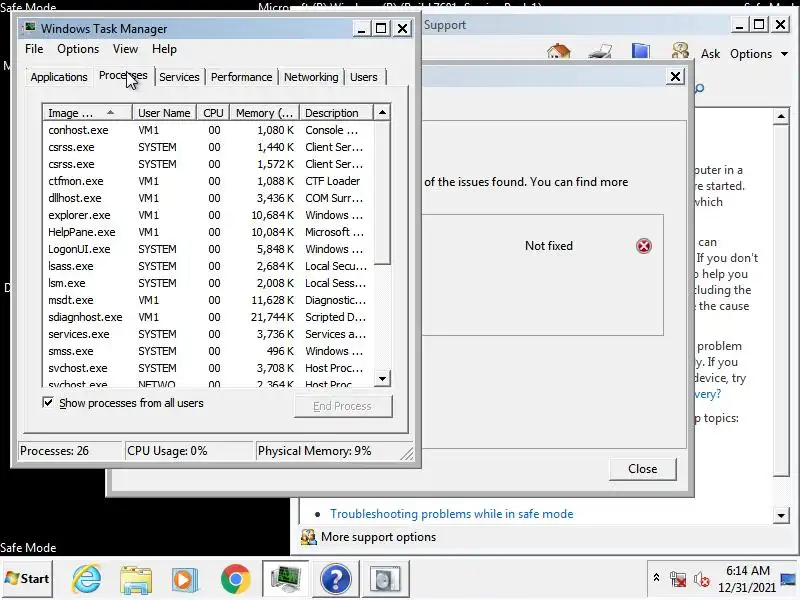Click the muted volume tray icon
This screenshot has height=600, width=800.
pyautogui.click(x=702, y=579)
